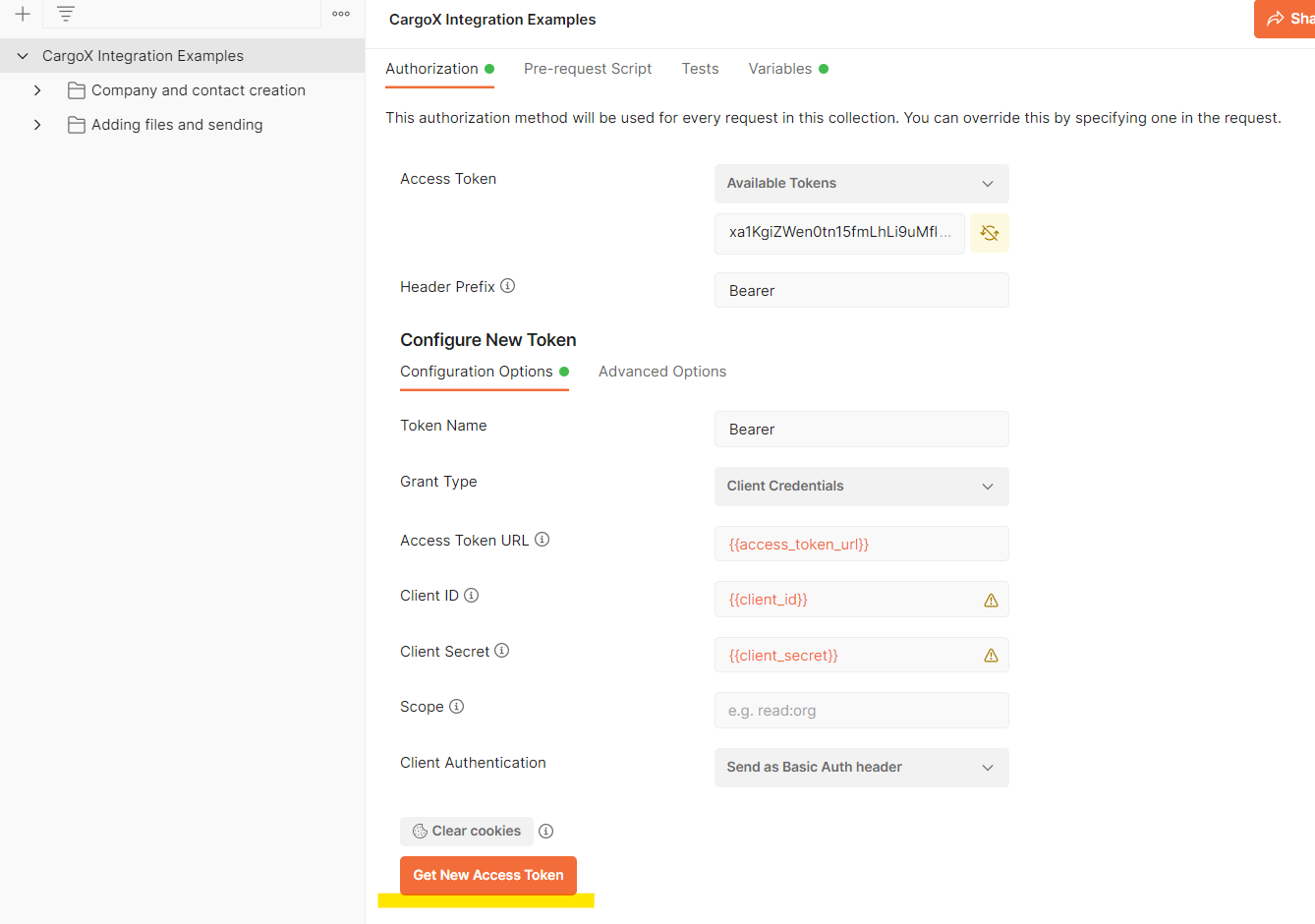Show info for Access Token URL
The height and width of the screenshot is (924, 1315).
tap(543, 540)
